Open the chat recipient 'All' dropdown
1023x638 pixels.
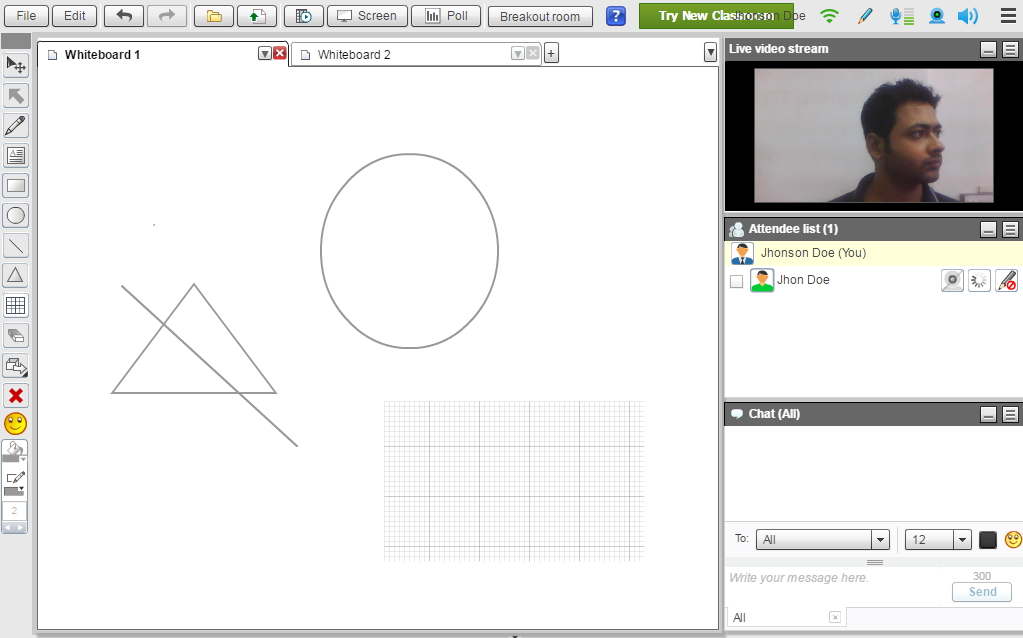(823, 540)
